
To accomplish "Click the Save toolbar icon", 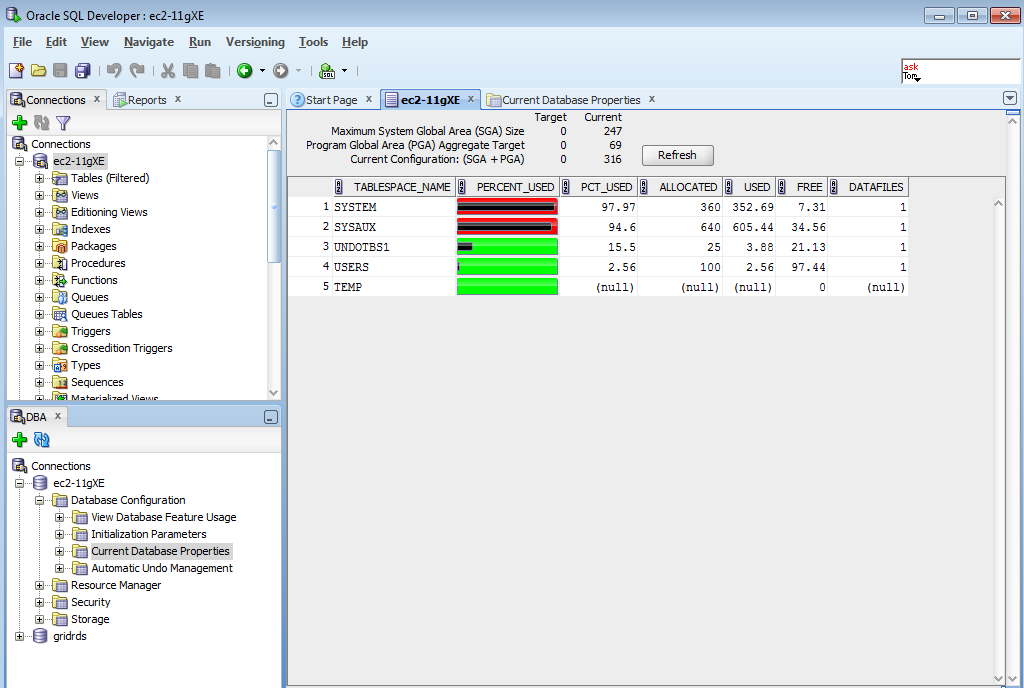I will tap(60, 70).
